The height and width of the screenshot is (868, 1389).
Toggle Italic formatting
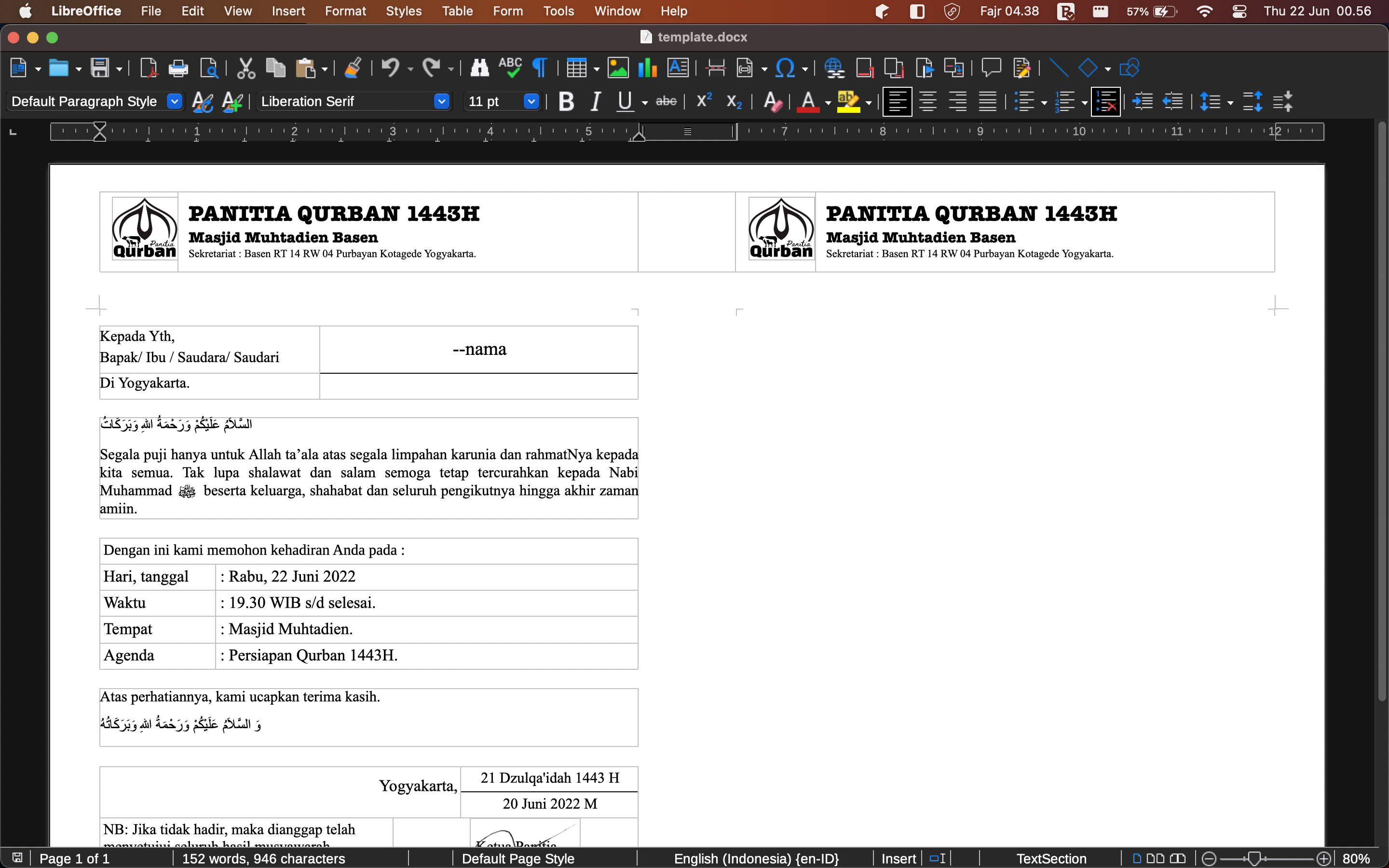click(x=596, y=102)
